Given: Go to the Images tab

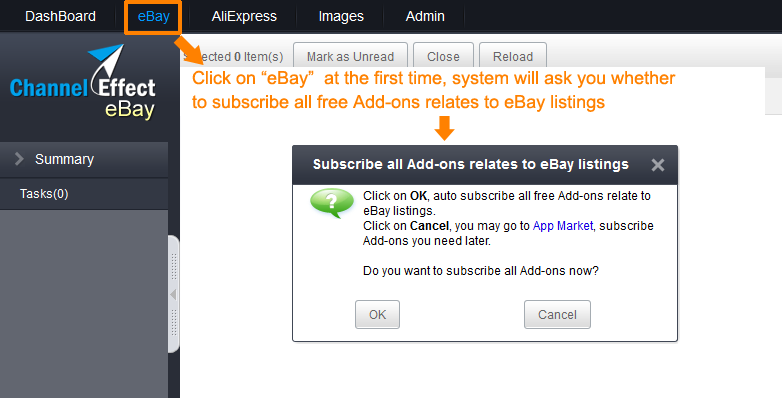Looking at the screenshot, I should click(x=341, y=16).
